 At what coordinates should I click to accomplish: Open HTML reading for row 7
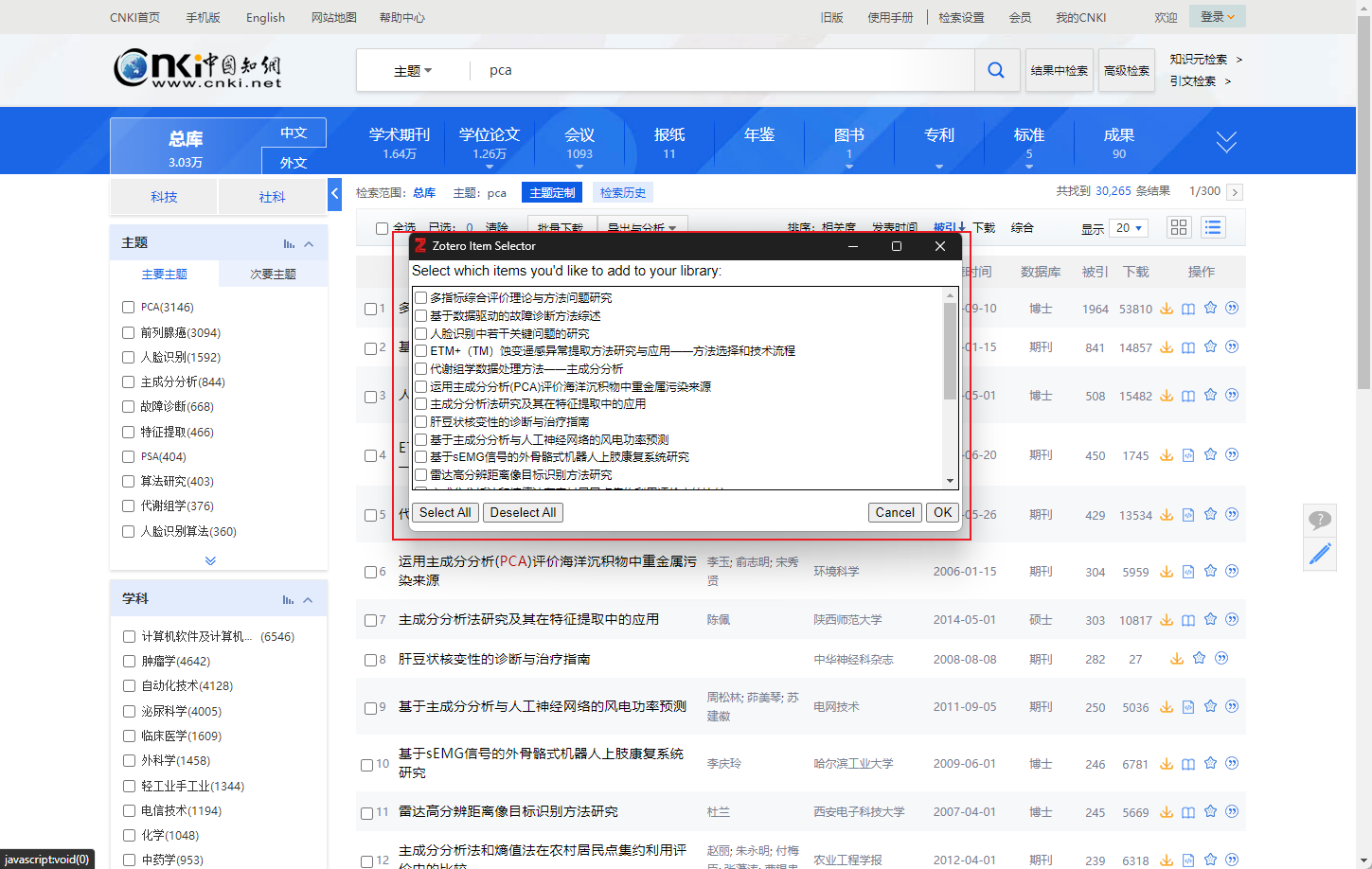click(1188, 620)
